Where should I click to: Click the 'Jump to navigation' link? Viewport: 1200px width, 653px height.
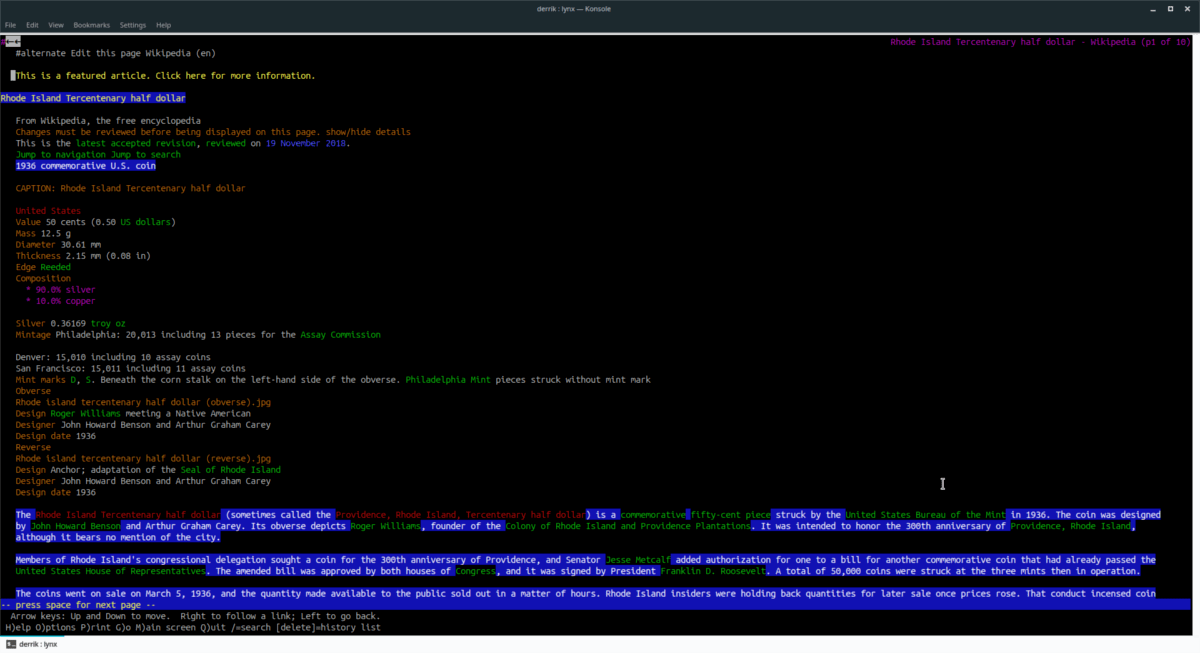click(x=61, y=154)
